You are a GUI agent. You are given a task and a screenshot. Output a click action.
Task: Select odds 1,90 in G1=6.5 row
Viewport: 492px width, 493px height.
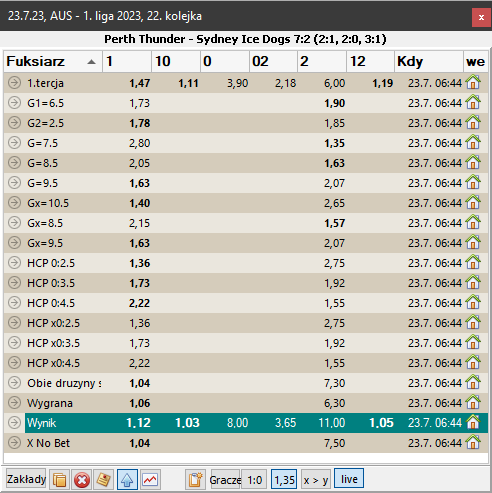(335, 103)
